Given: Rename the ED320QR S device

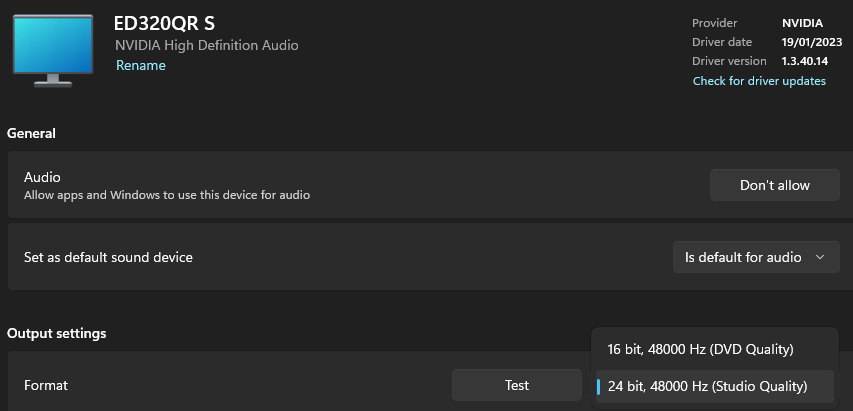Looking at the screenshot, I should [141, 66].
